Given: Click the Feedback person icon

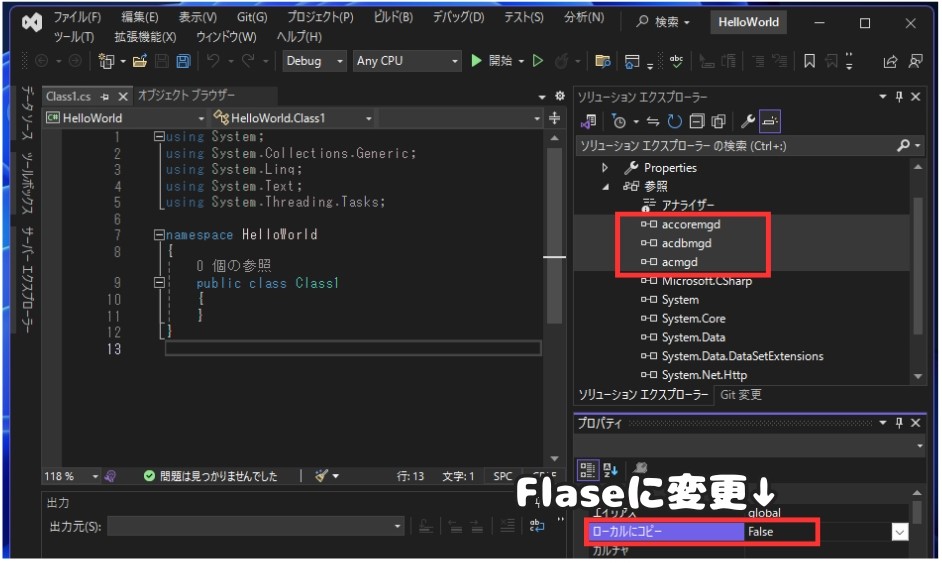Looking at the screenshot, I should click(x=916, y=61).
